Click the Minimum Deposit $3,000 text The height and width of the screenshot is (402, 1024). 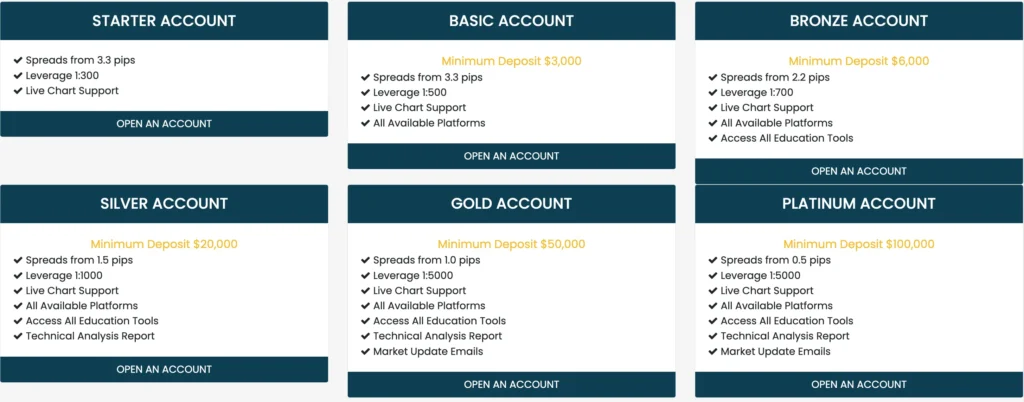click(x=511, y=61)
